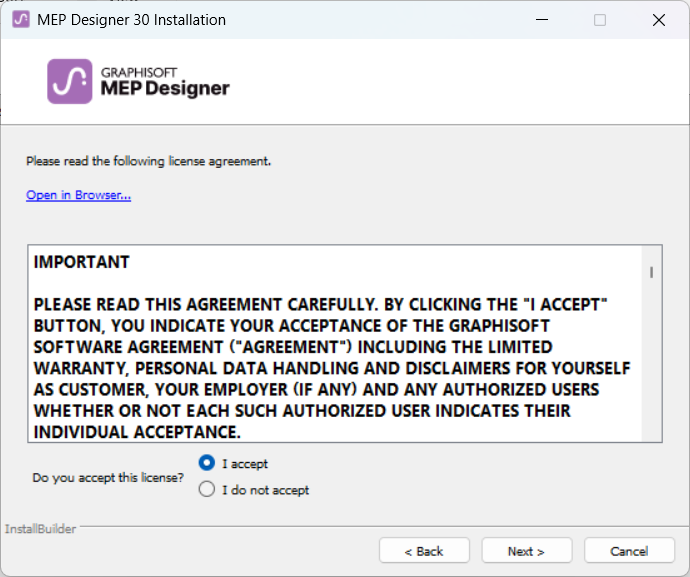Image resolution: width=690 pixels, height=577 pixels.
Task: Click the "Do you accept this license?" label
Action: 108,478
